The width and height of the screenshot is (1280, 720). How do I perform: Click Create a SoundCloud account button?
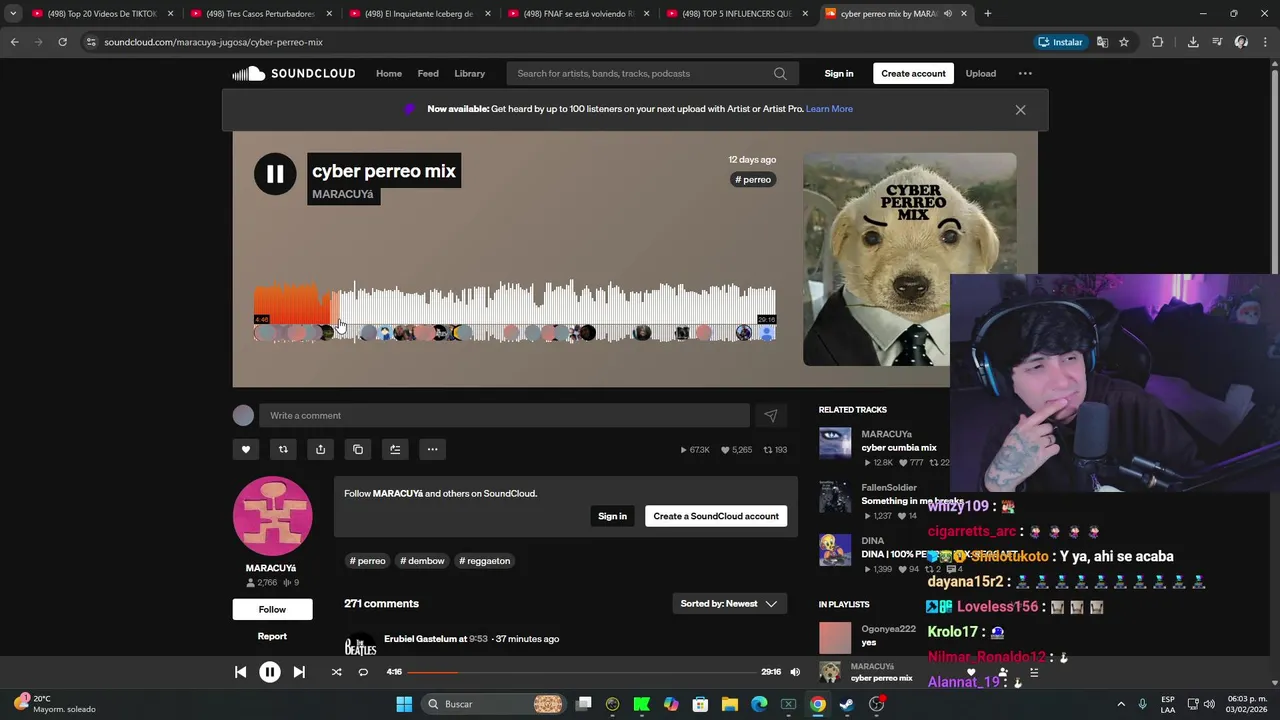(x=716, y=516)
